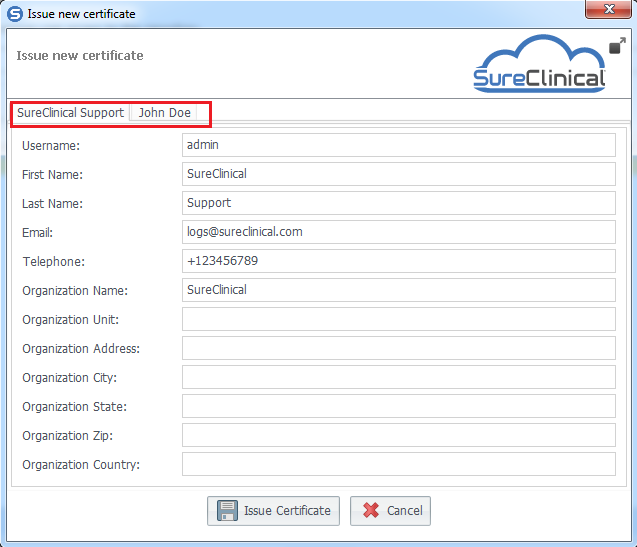
Task: Select the First Name field
Action: [x=399, y=174]
